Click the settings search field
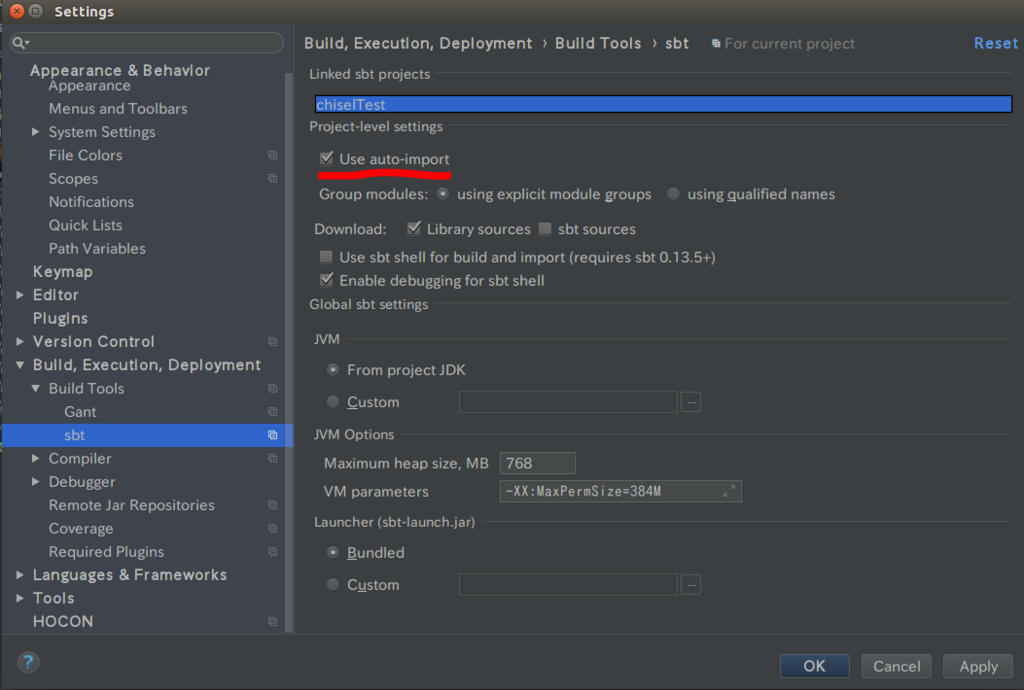Image resolution: width=1024 pixels, height=690 pixels. click(x=147, y=43)
